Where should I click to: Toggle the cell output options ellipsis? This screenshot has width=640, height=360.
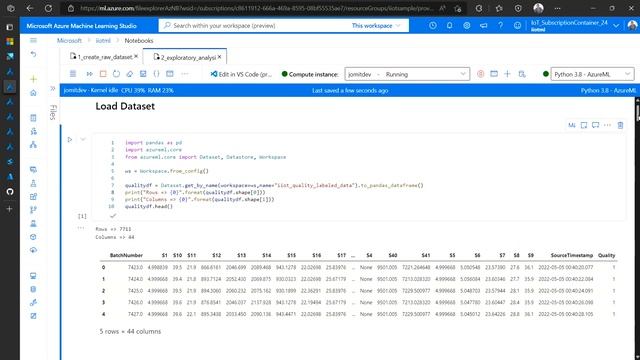coord(81,228)
